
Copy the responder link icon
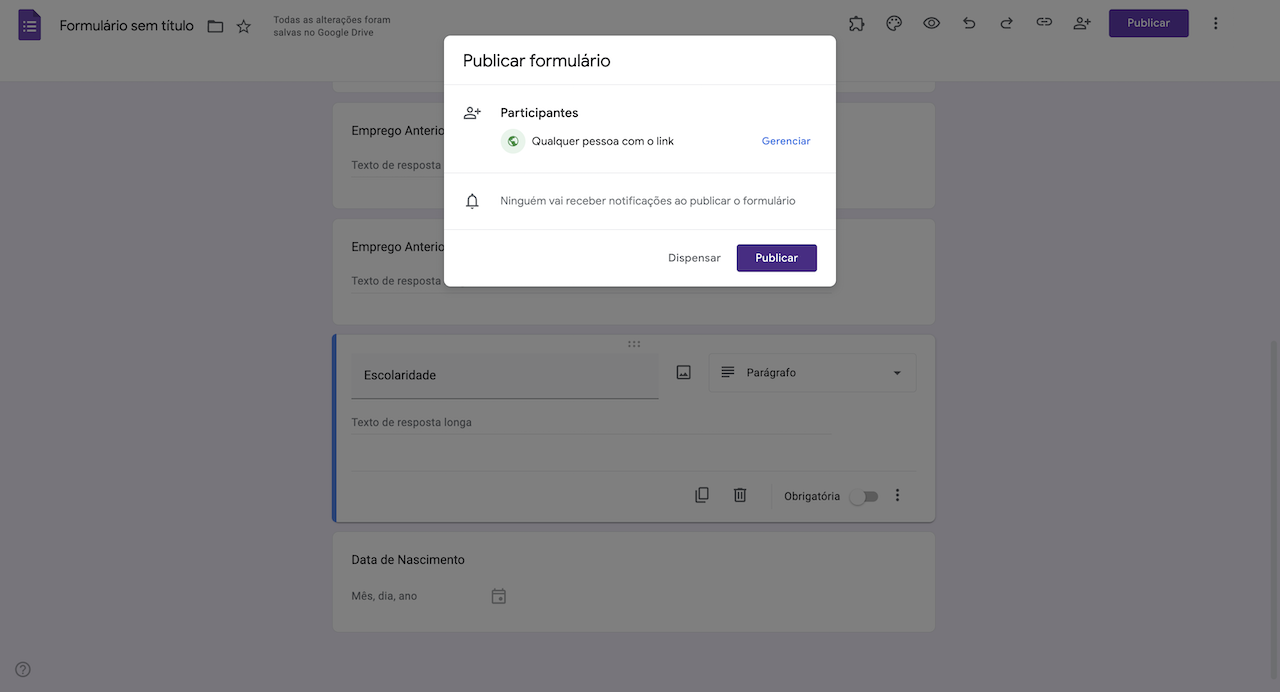tap(1044, 23)
